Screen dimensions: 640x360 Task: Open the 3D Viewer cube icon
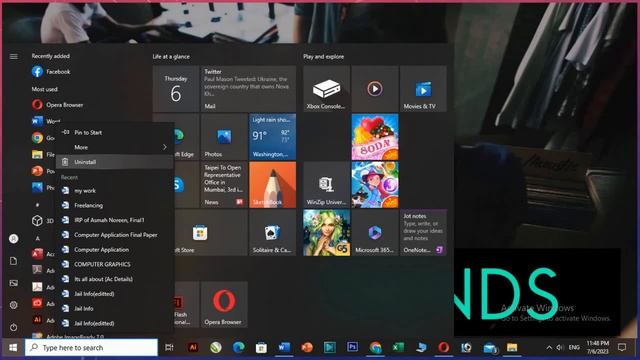point(37,220)
